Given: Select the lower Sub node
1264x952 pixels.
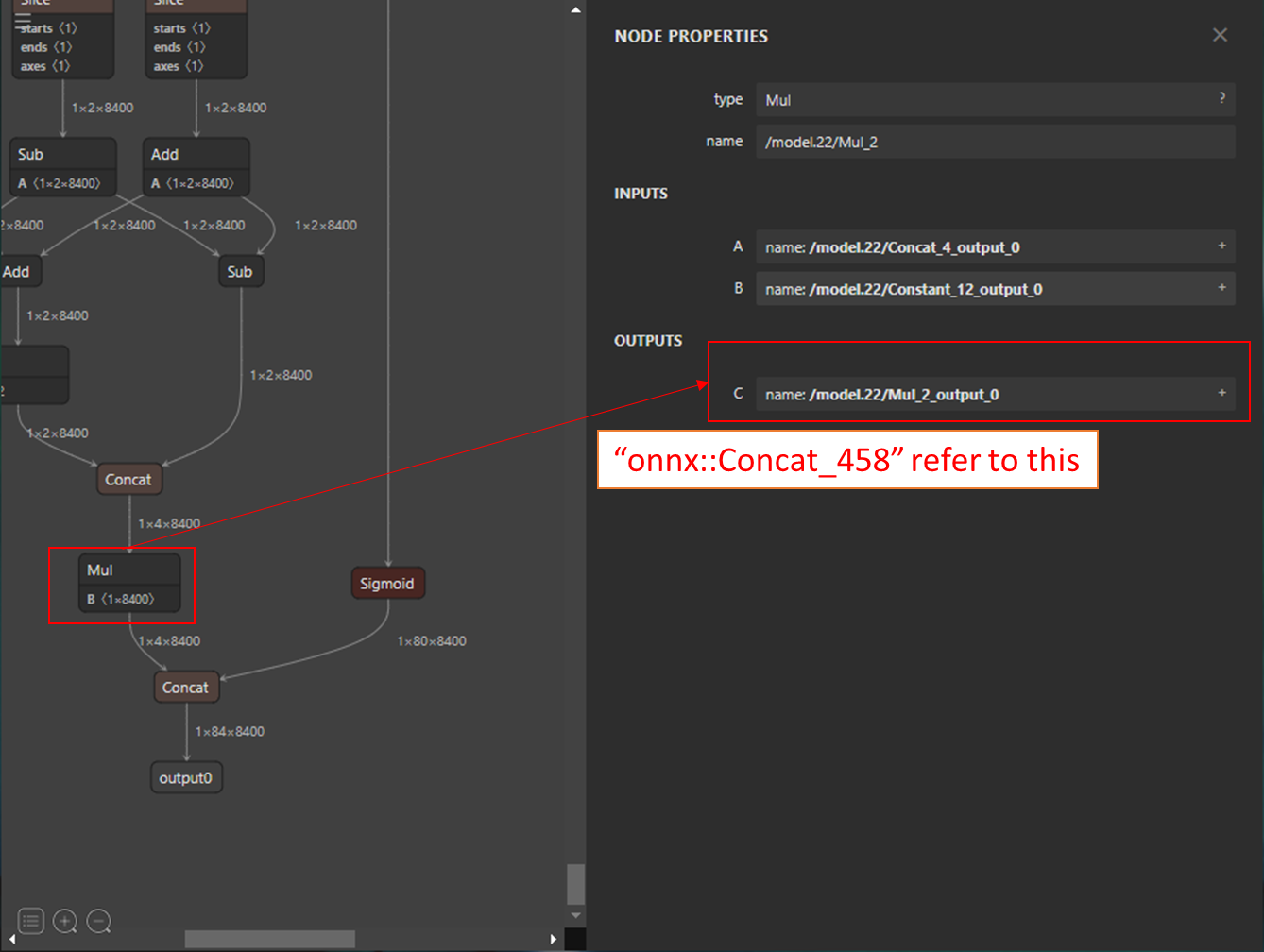Looking at the screenshot, I should point(240,272).
